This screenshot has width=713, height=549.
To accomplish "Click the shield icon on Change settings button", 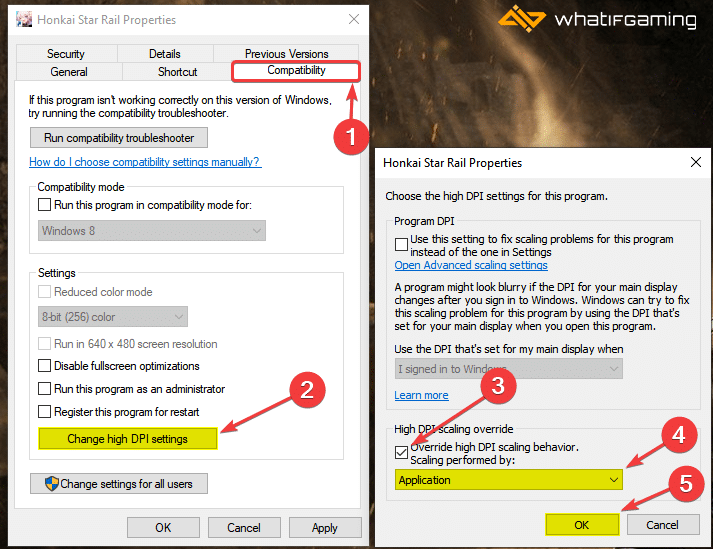I will tap(52, 484).
